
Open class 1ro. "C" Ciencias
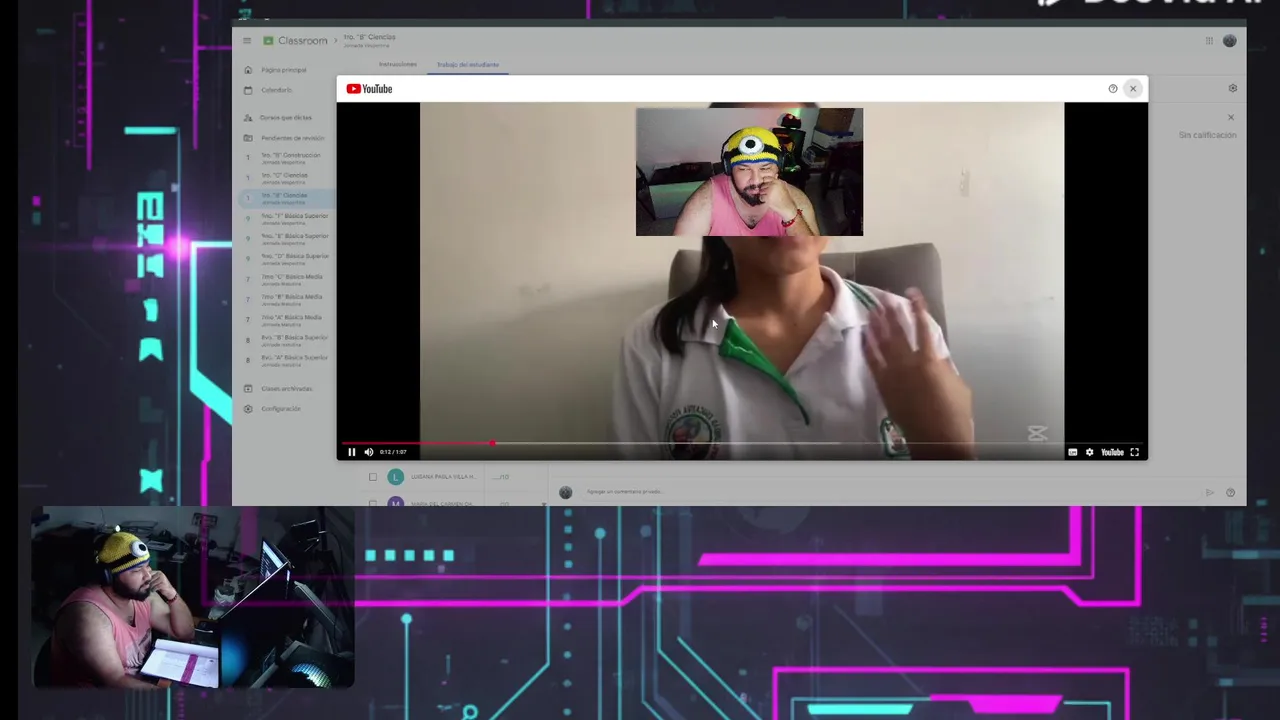tap(285, 178)
